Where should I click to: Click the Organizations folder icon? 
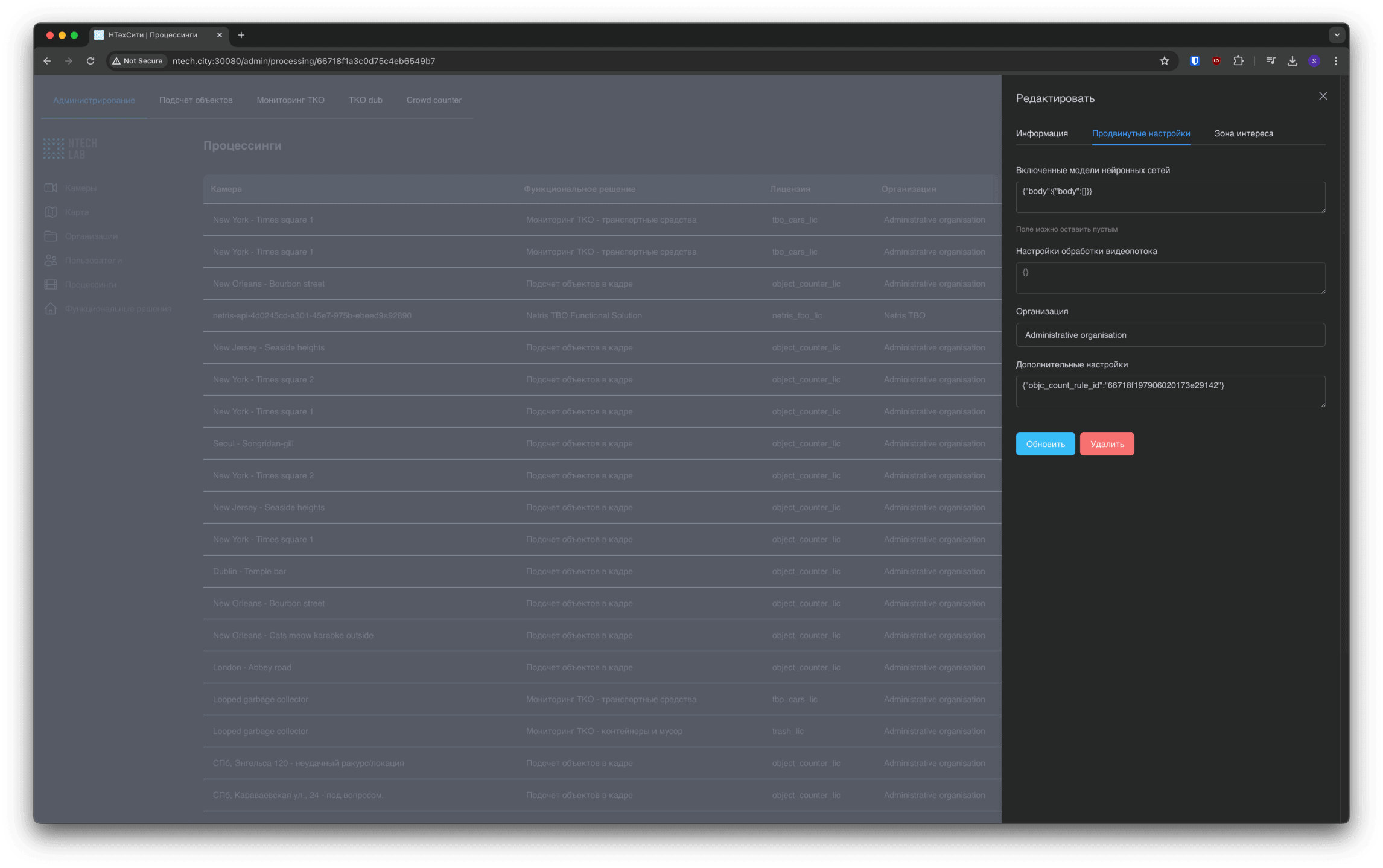click(x=51, y=236)
